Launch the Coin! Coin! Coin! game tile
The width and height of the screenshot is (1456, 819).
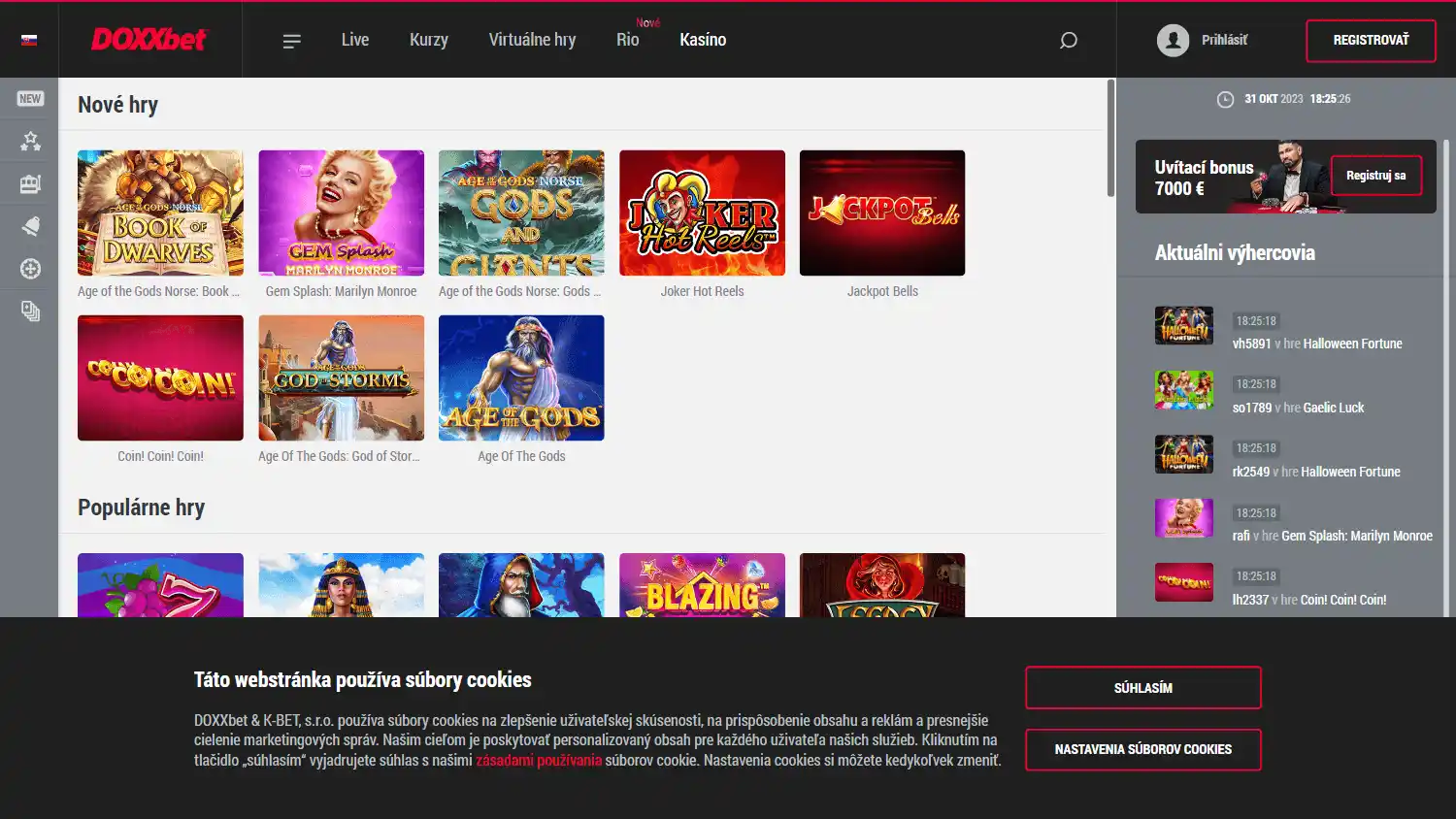[160, 377]
